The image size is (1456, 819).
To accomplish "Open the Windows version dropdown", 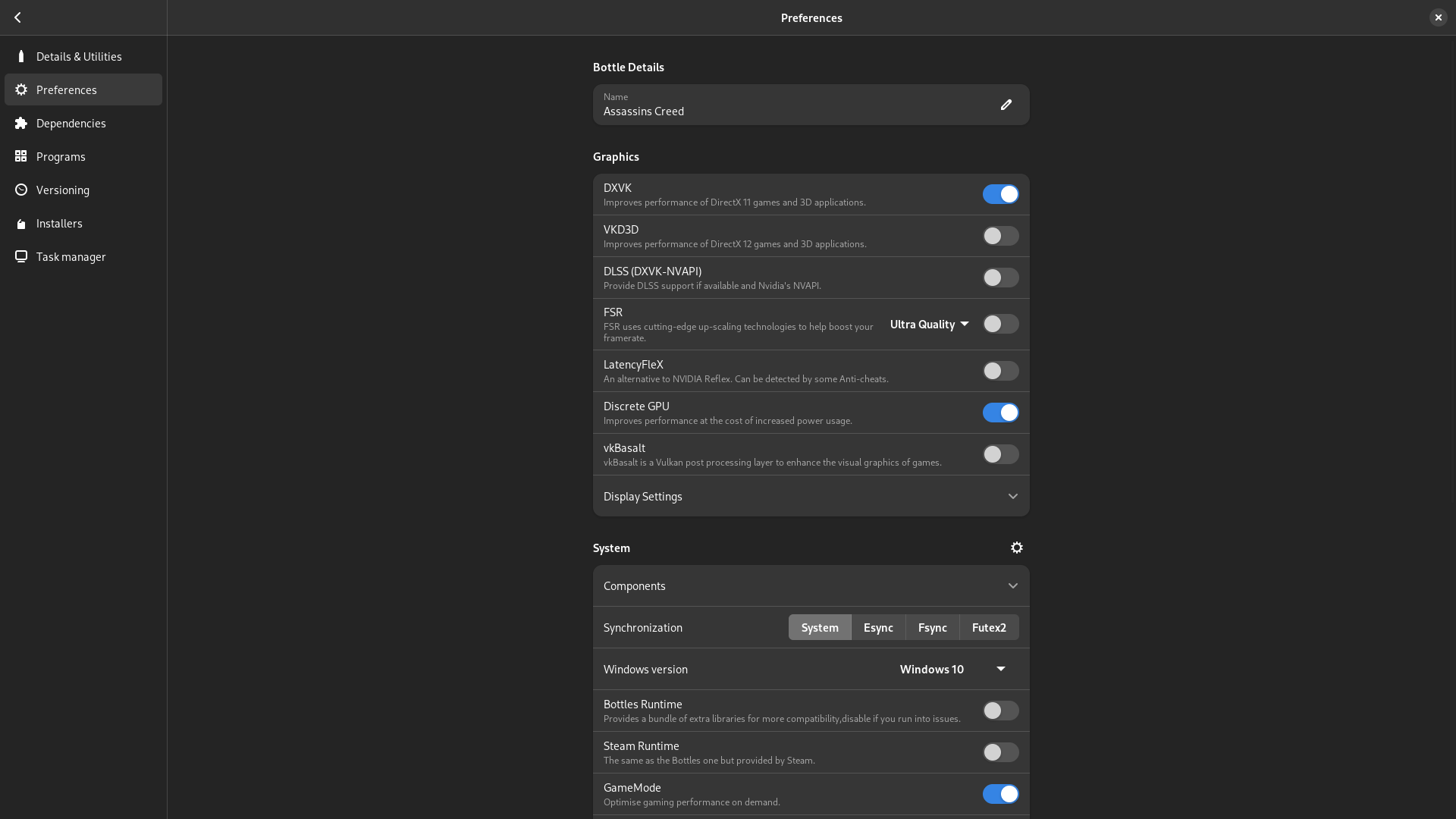I will click(950, 669).
